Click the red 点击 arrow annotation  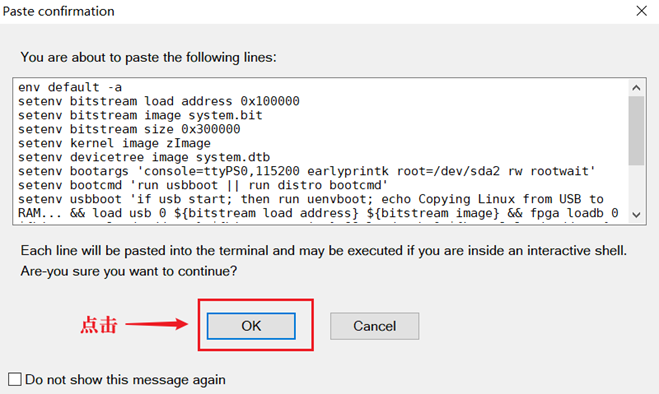click(134, 325)
